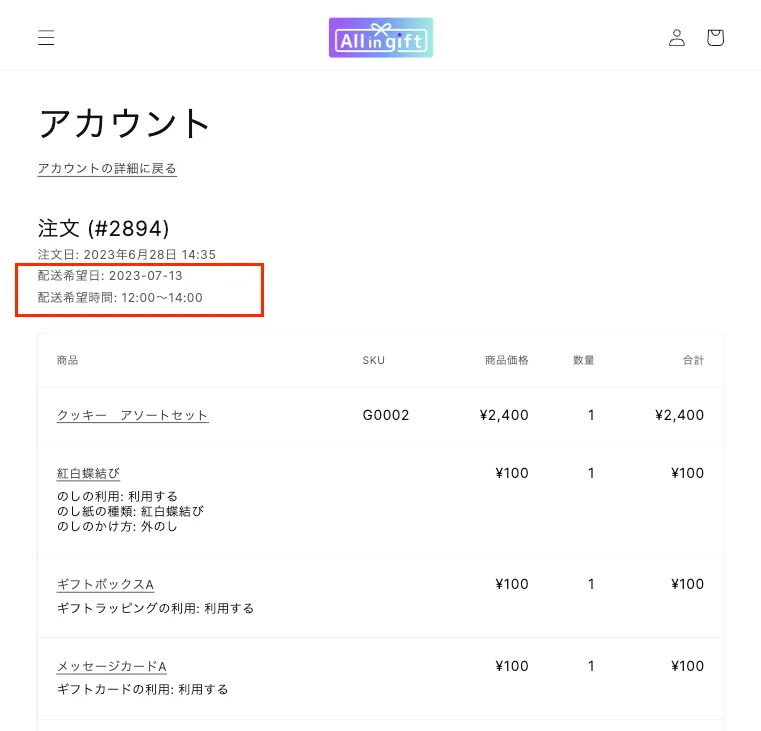Open the メッセージカードA product link

[111, 666]
